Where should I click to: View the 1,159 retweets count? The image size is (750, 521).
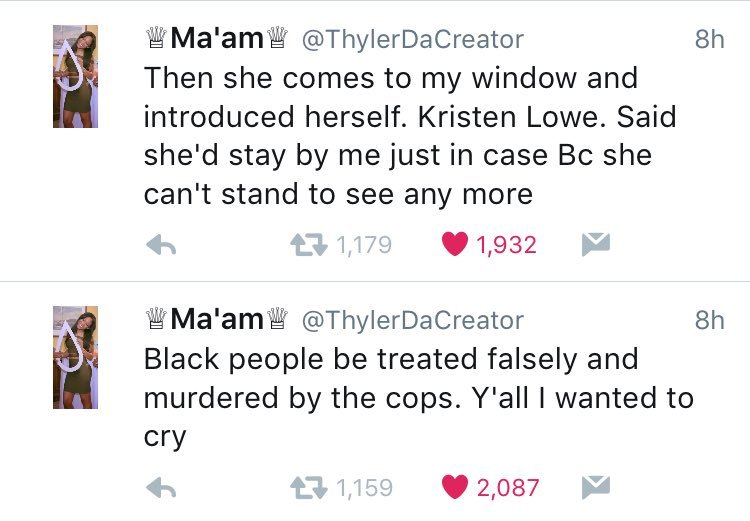point(362,488)
